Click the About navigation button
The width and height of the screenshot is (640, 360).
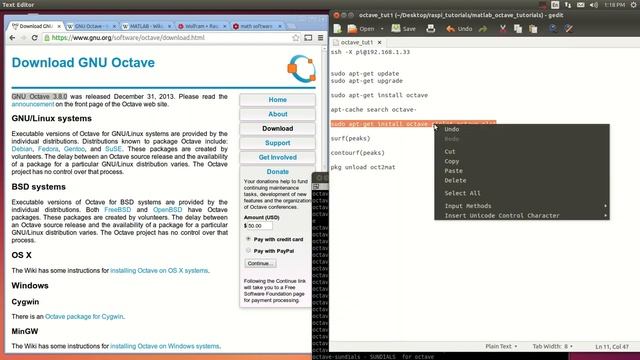point(278,114)
